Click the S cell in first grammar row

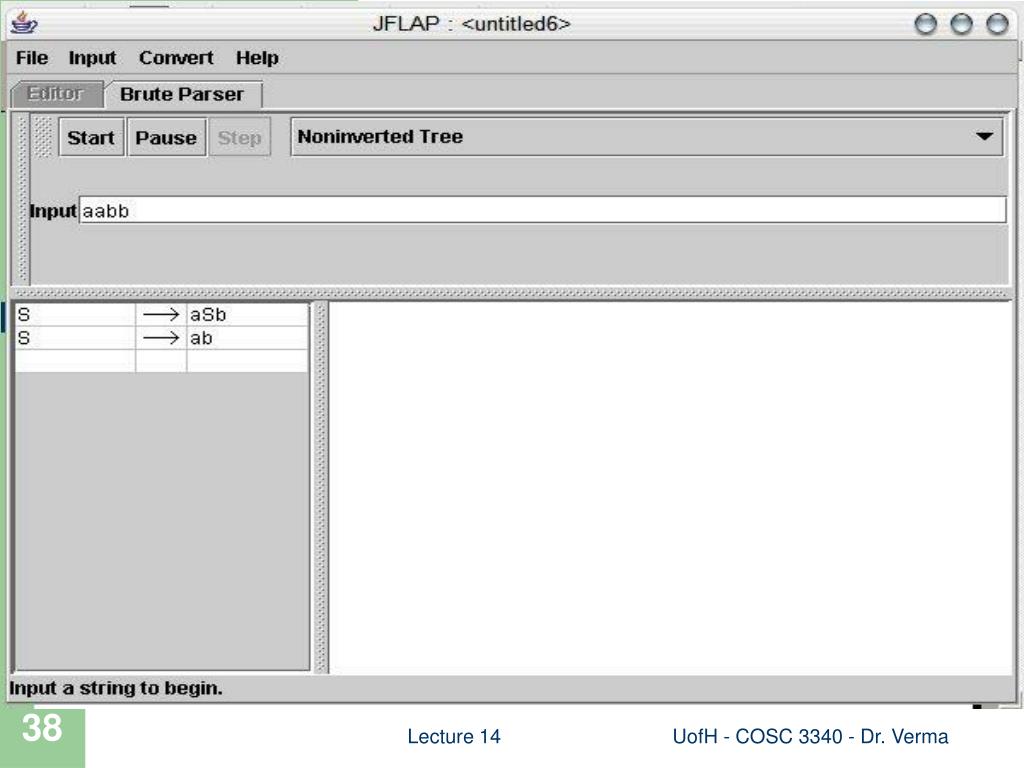[x=74, y=315]
